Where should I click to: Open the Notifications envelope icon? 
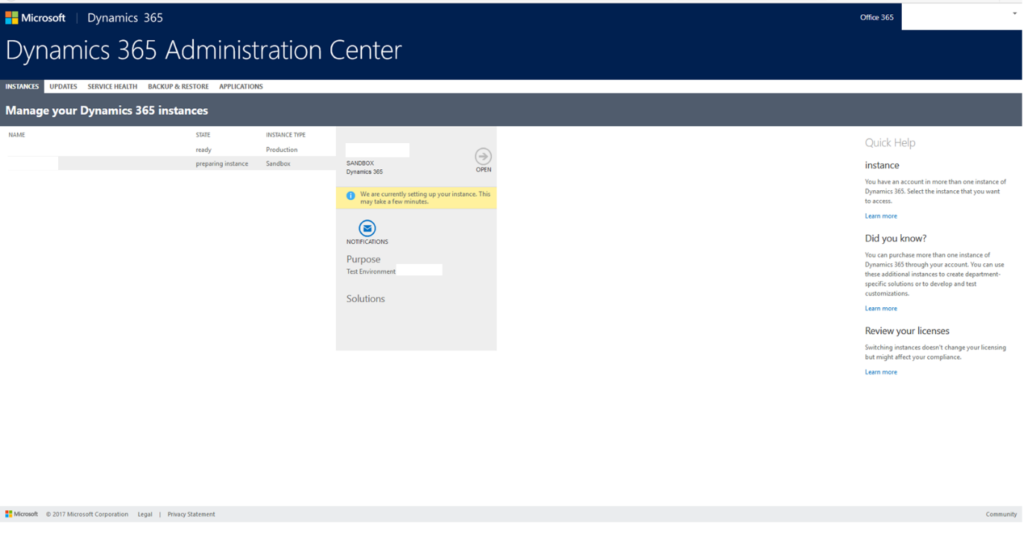click(367, 229)
